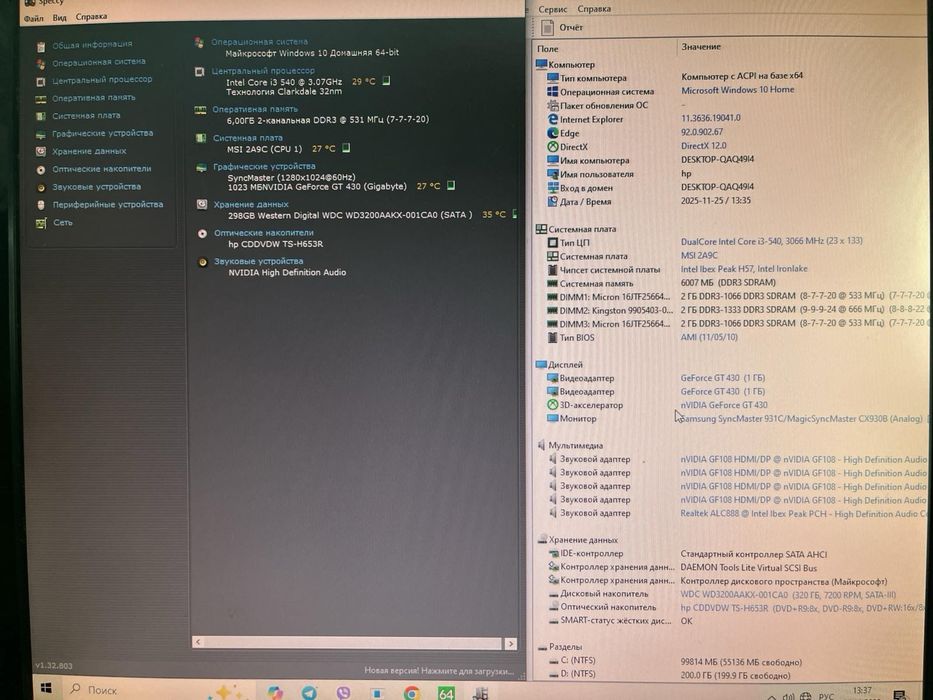Viewport: 933px width, 700px height.
Task: Open the Центральный процессор summary heading link
Action: [263, 70]
